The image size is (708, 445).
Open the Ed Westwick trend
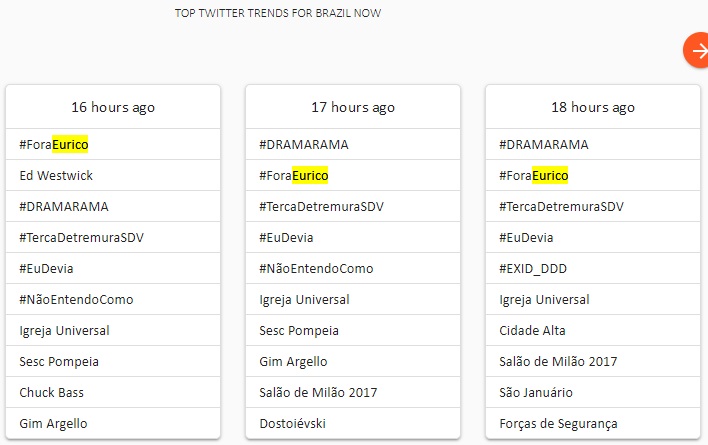click(58, 176)
